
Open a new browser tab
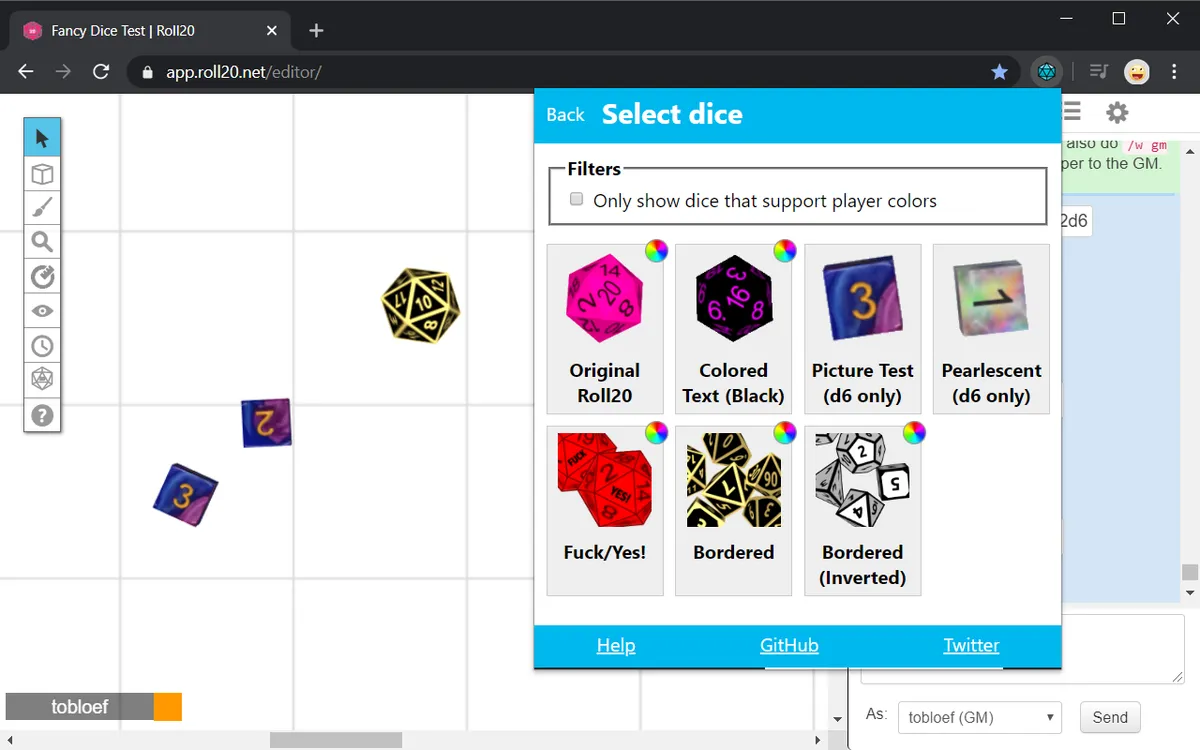pyautogui.click(x=316, y=31)
